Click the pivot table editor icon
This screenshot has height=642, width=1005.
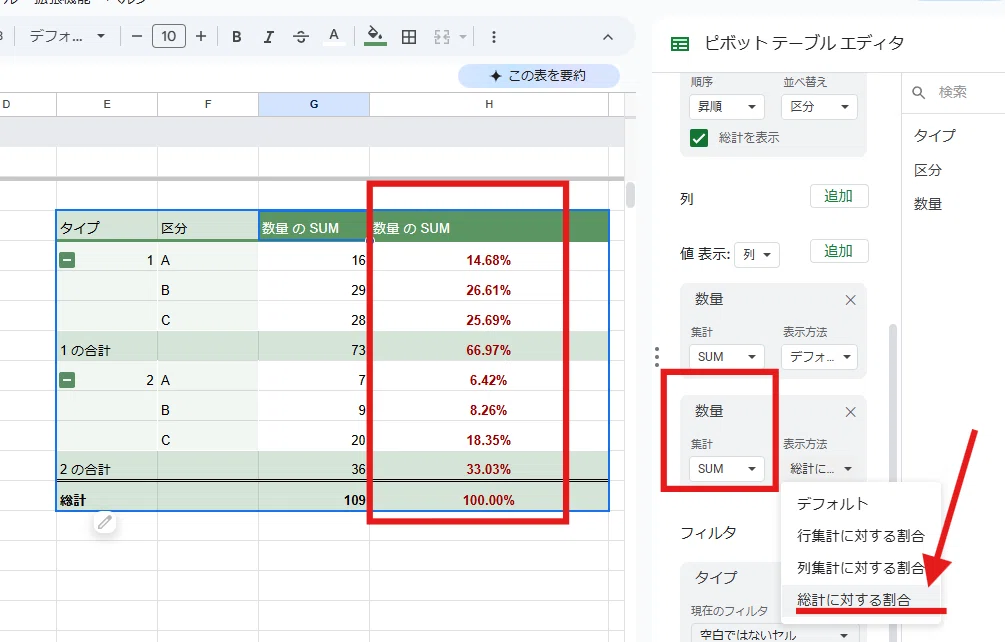[x=679, y=44]
